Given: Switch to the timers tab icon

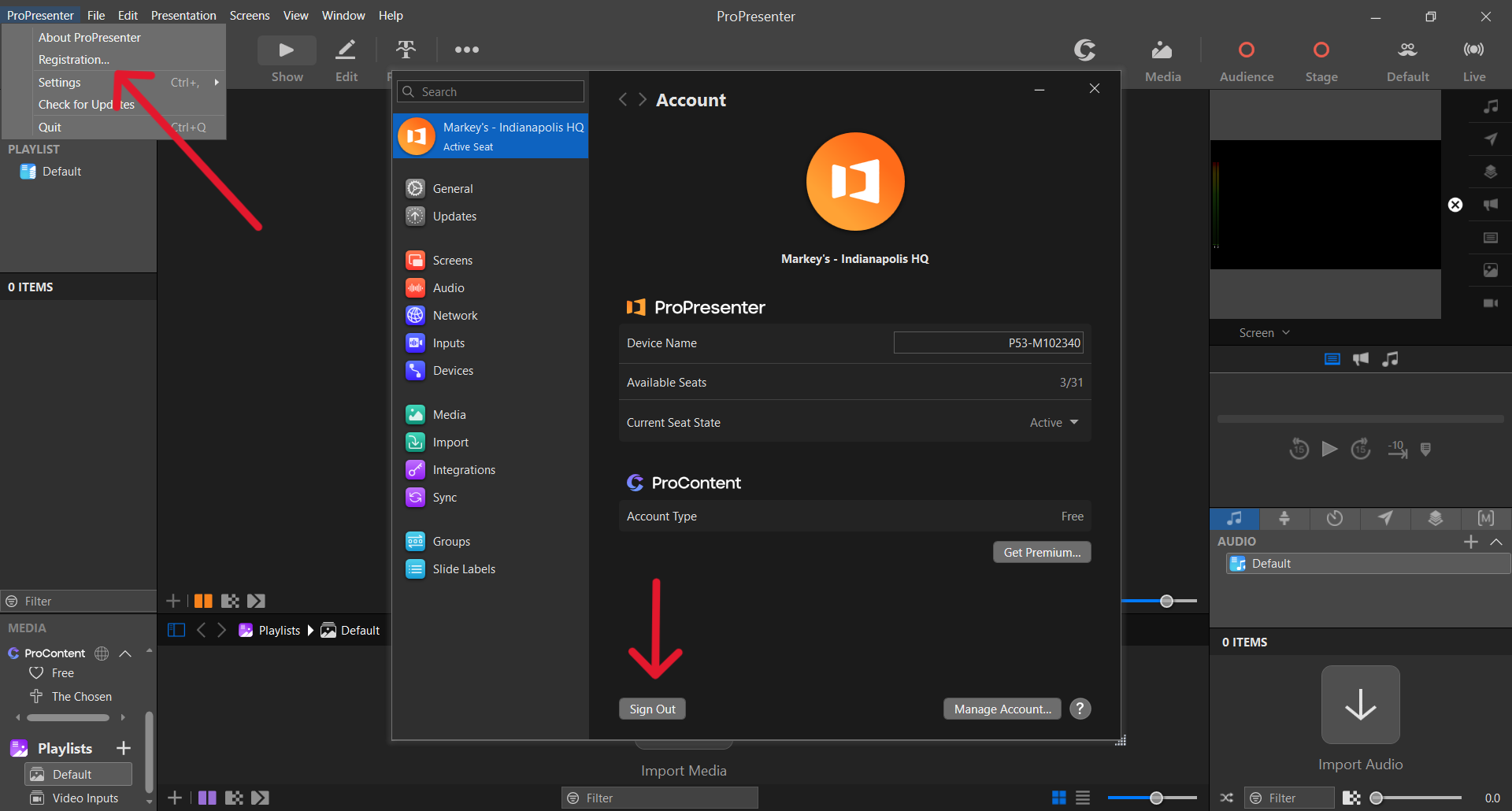Looking at the screenshot, I should [1334, 518].
